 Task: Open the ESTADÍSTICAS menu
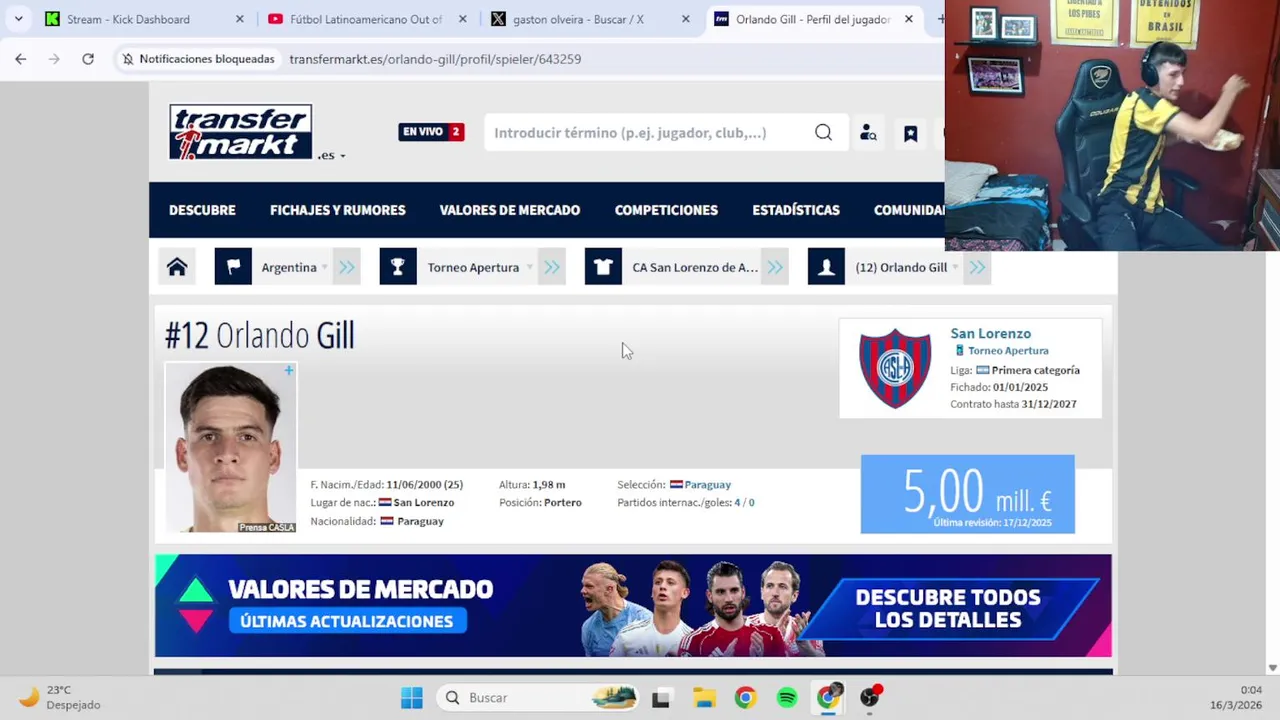pos(796,210)
